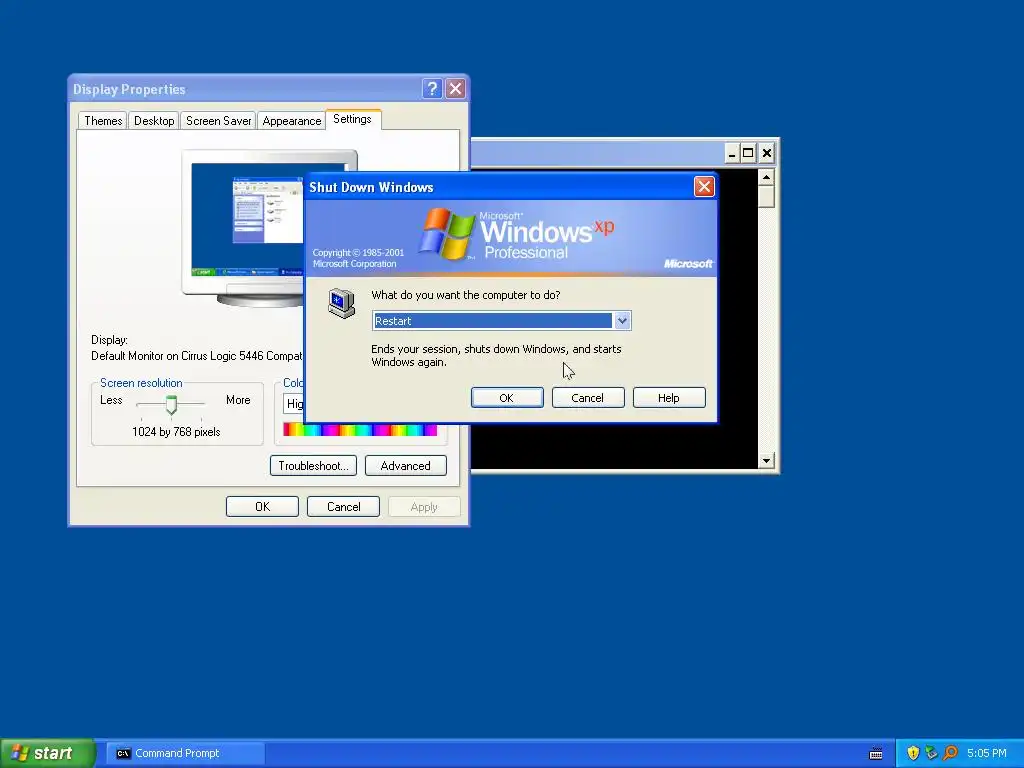Screen dimensions: 1024x768
Task: Click the Troubleshoot... button
Action: (x=313, y=466)
